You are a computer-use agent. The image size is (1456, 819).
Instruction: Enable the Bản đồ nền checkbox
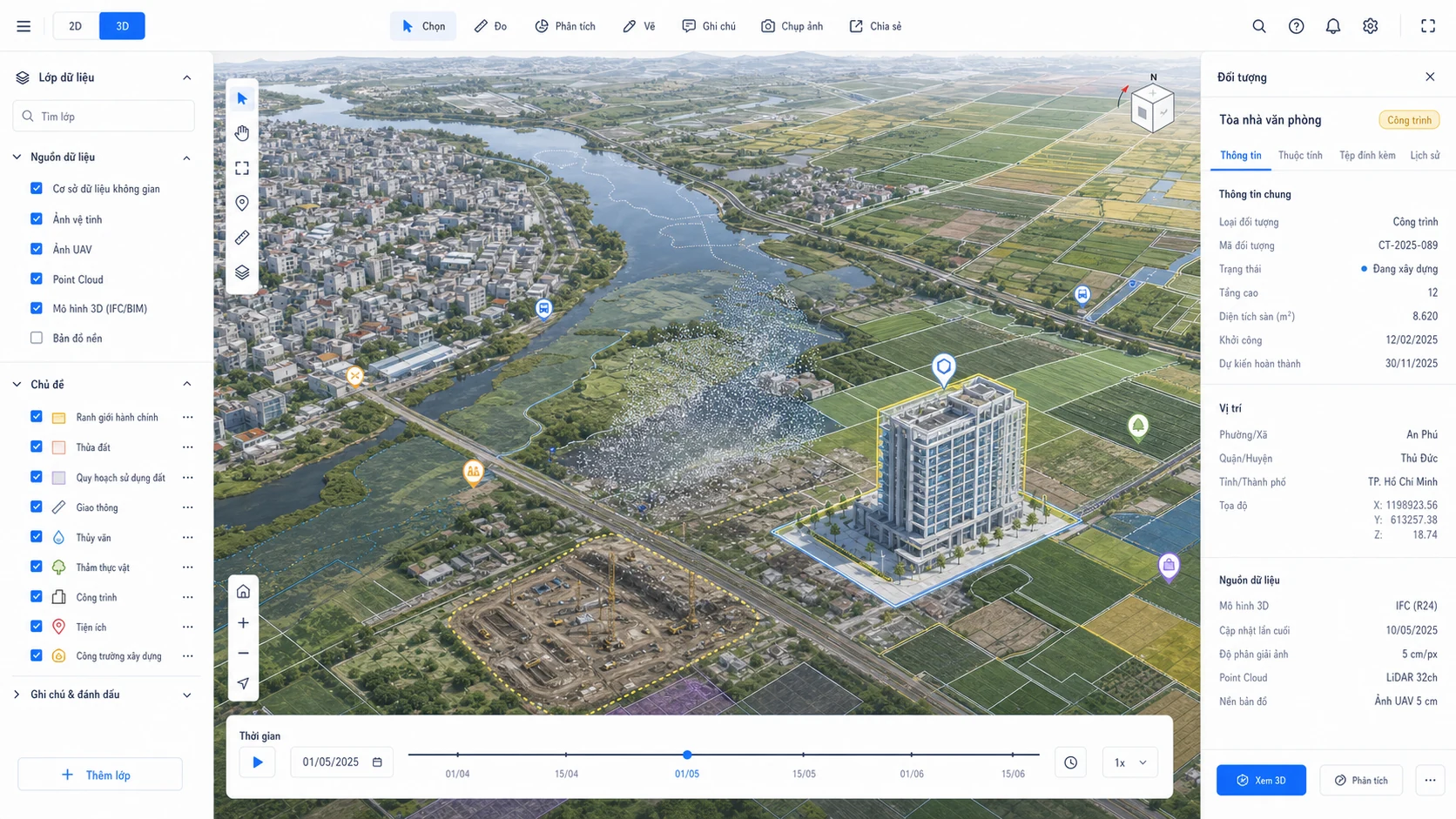pyautogui.click(x=37, y=338)
